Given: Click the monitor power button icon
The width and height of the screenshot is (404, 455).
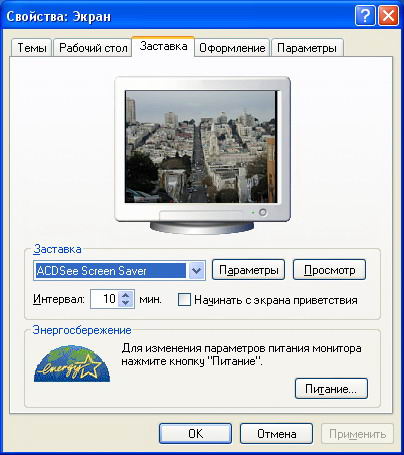Looking at the screenshot, I should [x=263, y=212].
